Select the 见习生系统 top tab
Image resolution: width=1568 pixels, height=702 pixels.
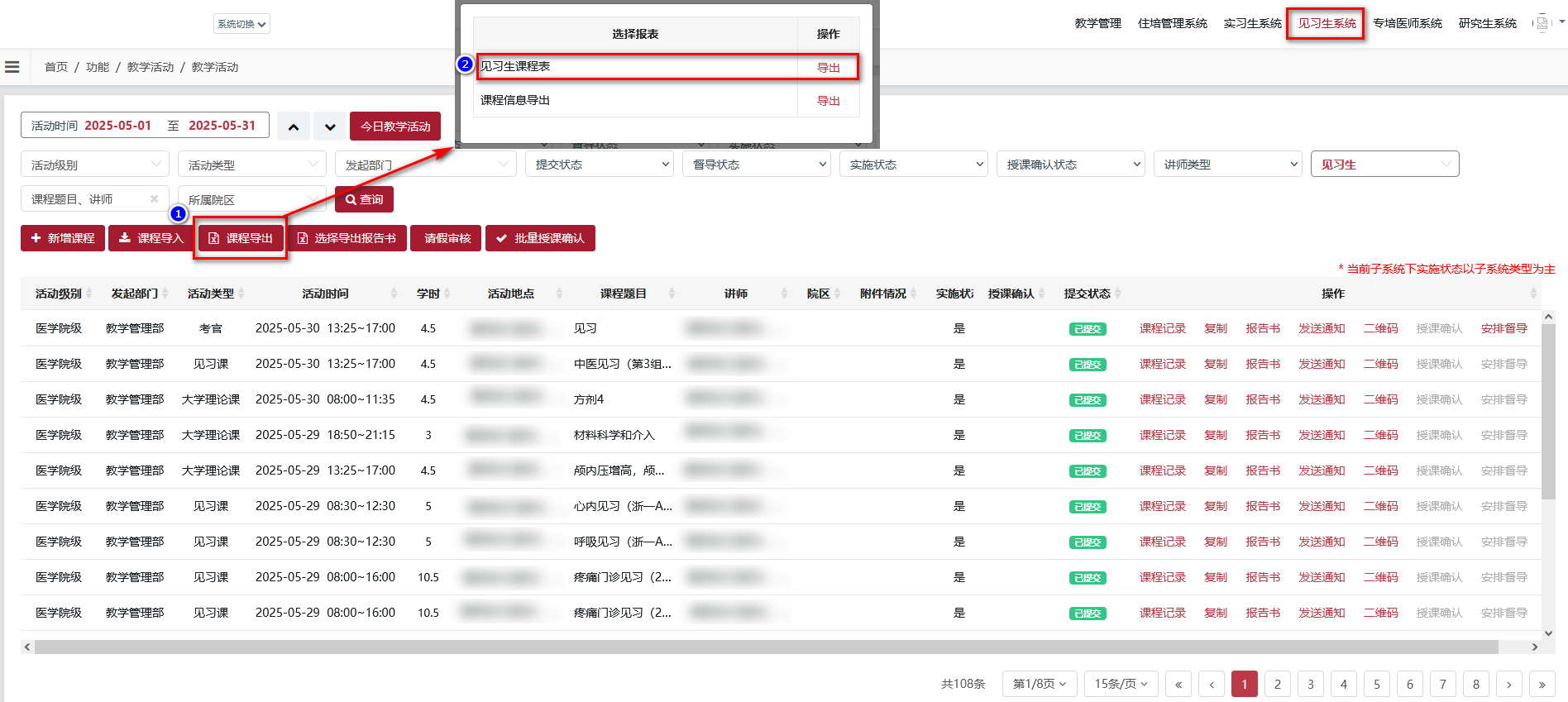[1327, 23]
